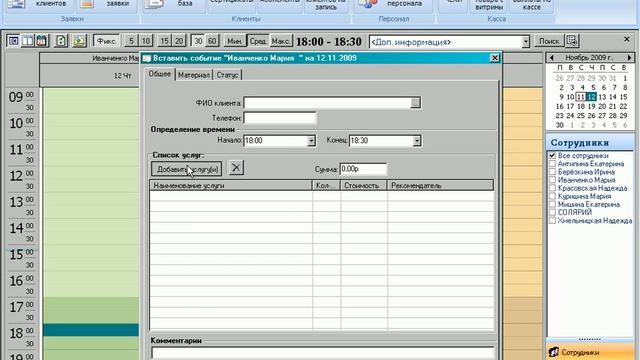This screenshot has height=360, width=640.
Task: Open the client browse button beside ФИО клиента
Action: click(x=416, y=103)
